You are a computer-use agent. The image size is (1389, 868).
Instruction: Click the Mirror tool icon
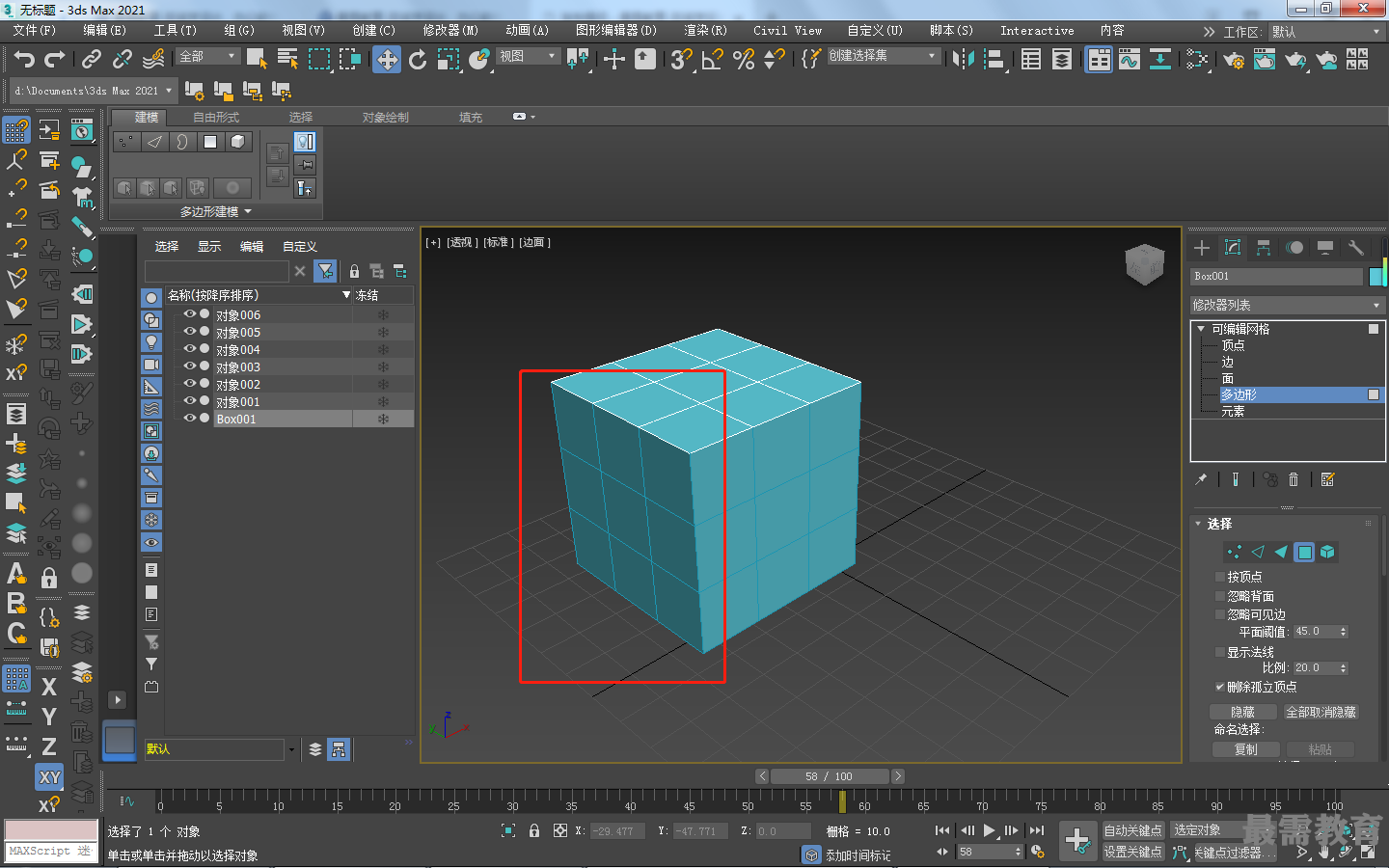pos(963,60)
